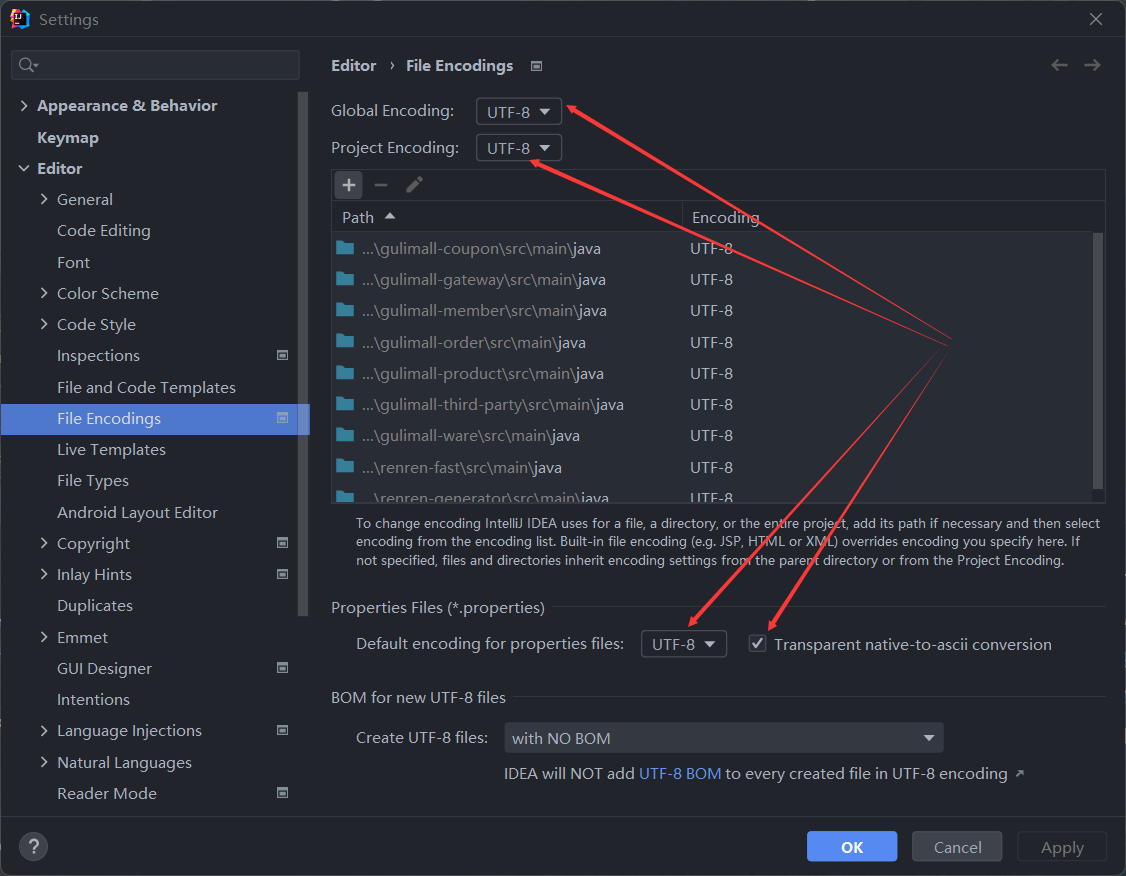This screenshot has height=876, width=1126.
Task: Click the remove path minus icon
Action: [x=381, y=185]
